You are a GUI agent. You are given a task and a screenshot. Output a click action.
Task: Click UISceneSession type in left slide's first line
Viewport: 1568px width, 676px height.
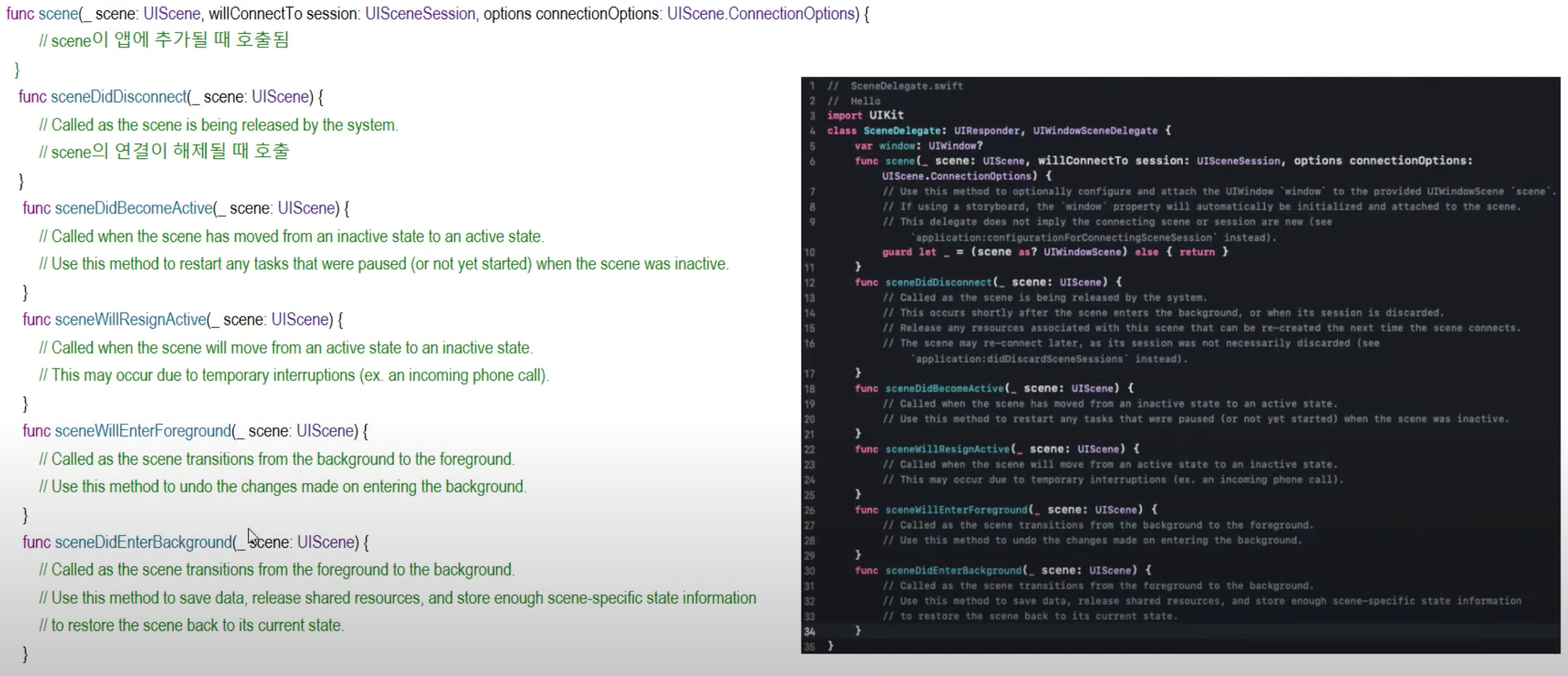(x=420, y=13)
